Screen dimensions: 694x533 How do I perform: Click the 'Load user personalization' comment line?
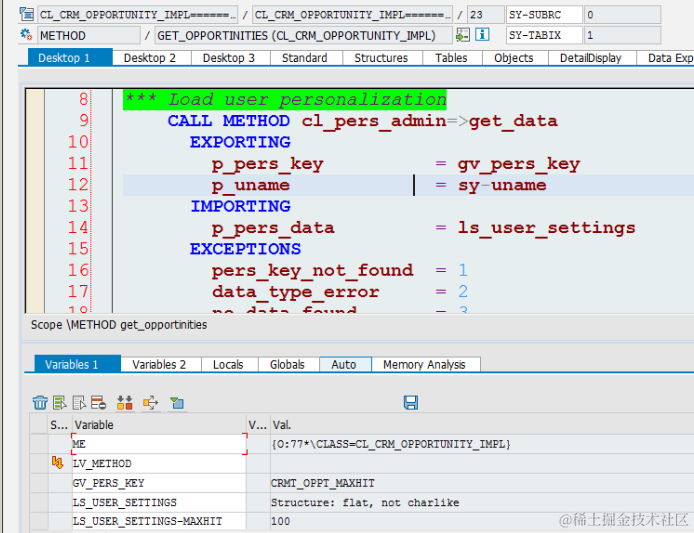tap(285, 99)
